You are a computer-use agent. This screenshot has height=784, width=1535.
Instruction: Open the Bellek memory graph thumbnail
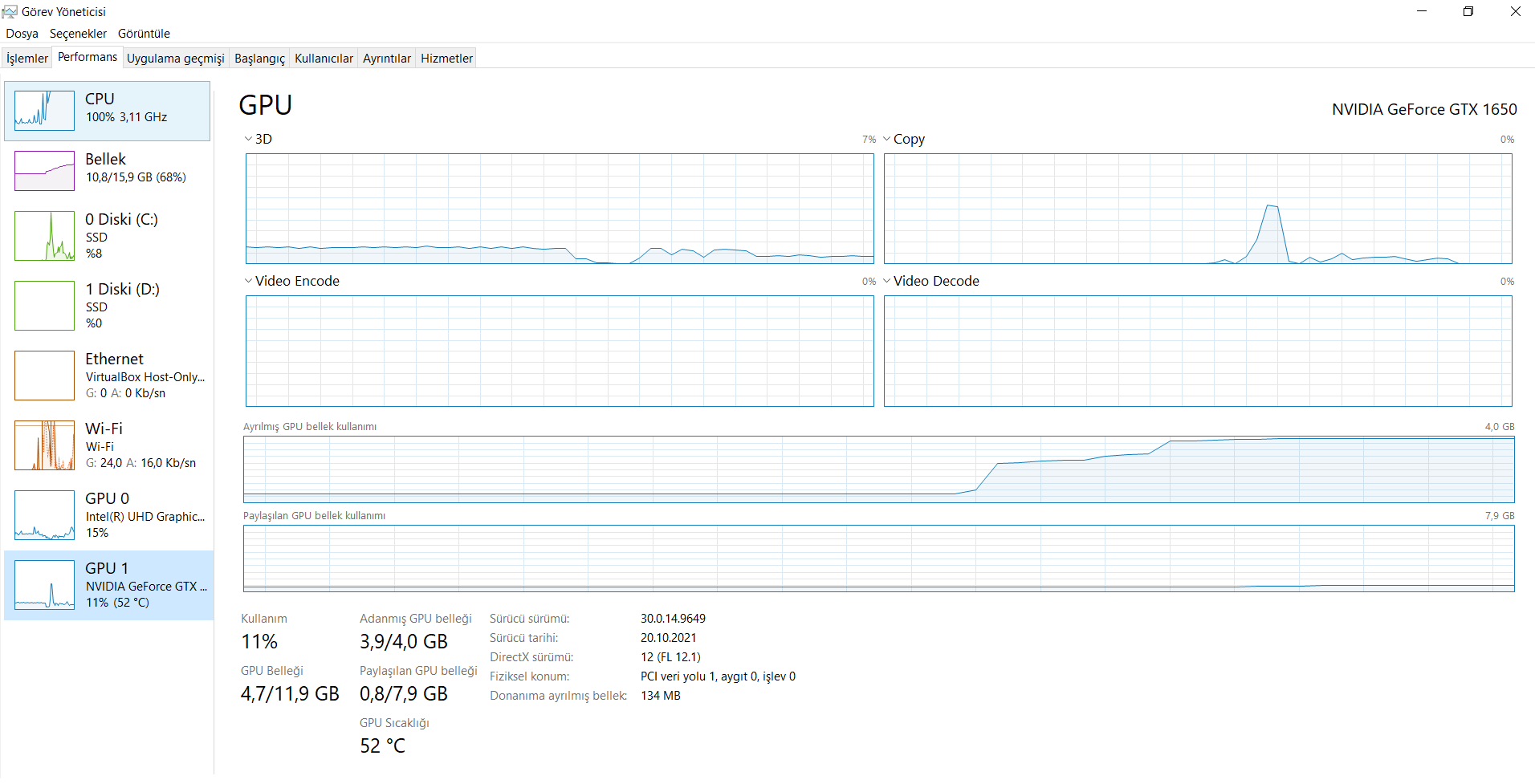click(x=44, y=170)
